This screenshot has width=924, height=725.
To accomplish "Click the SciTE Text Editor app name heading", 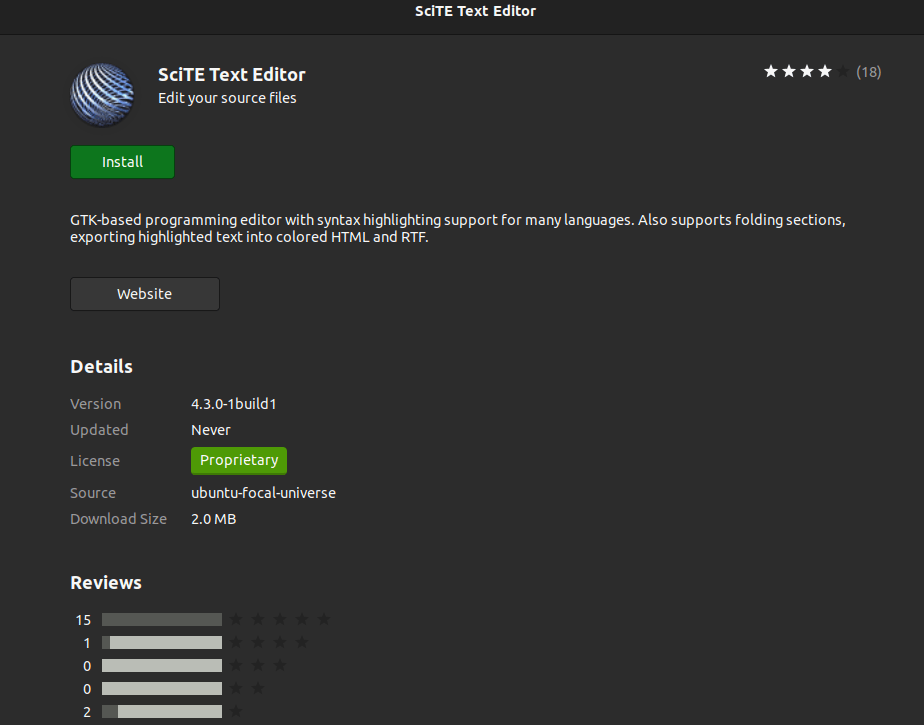I will pos(232,74).
